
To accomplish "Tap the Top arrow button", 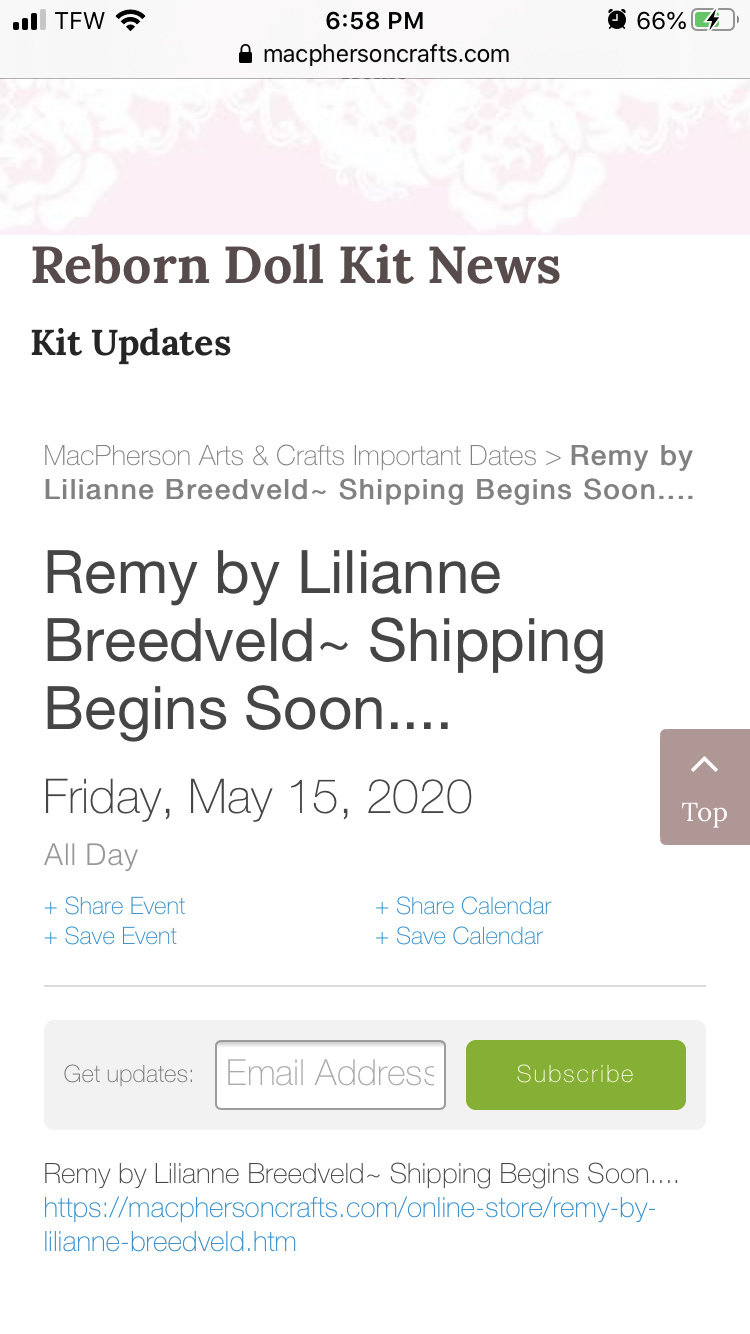I will 705,787.
